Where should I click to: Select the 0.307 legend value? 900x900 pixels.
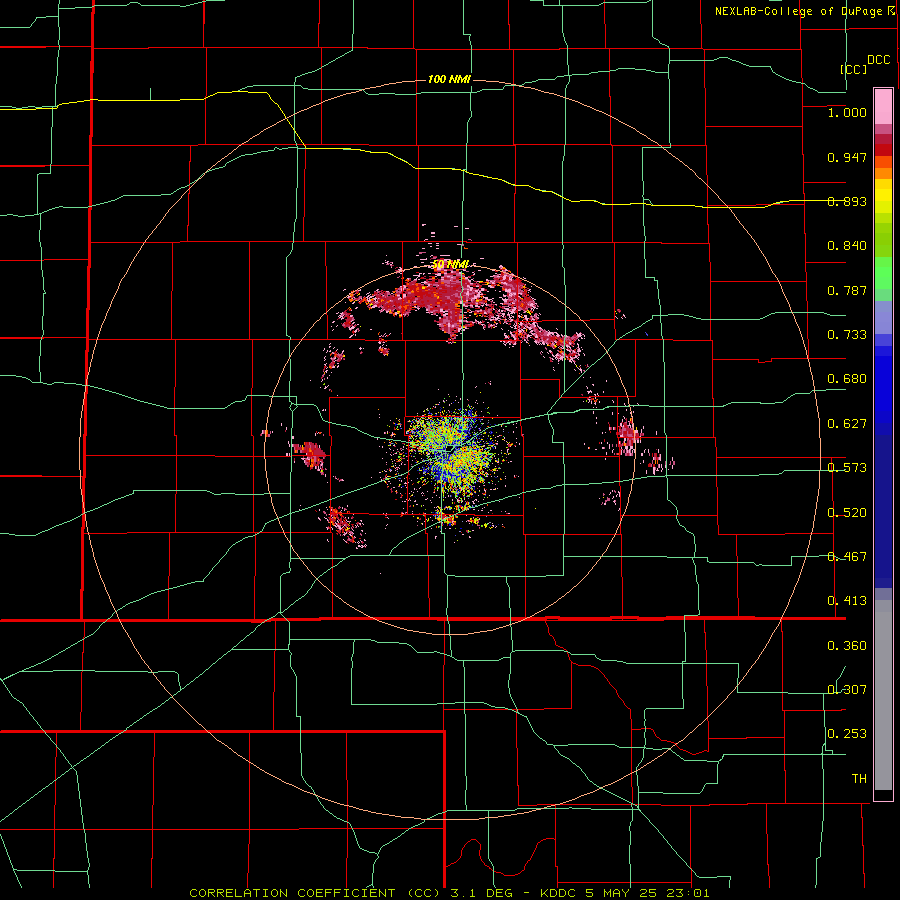coord(847,689)
